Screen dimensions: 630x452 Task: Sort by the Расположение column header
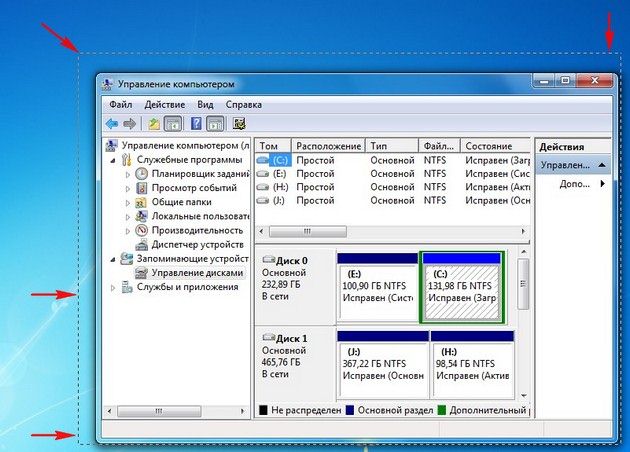(x=329, y=146)
